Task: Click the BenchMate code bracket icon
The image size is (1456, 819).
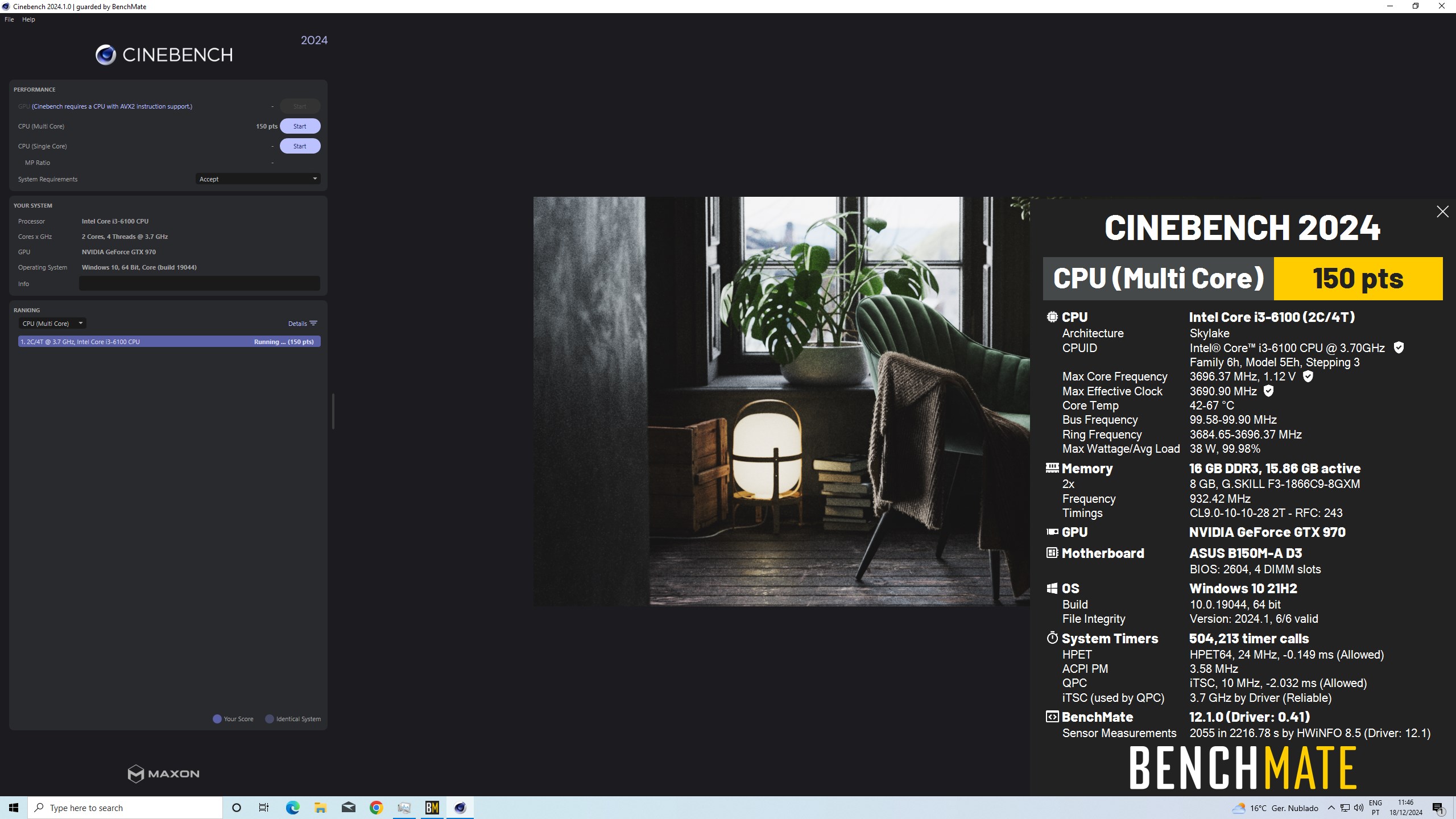Action: (1052, 717)
